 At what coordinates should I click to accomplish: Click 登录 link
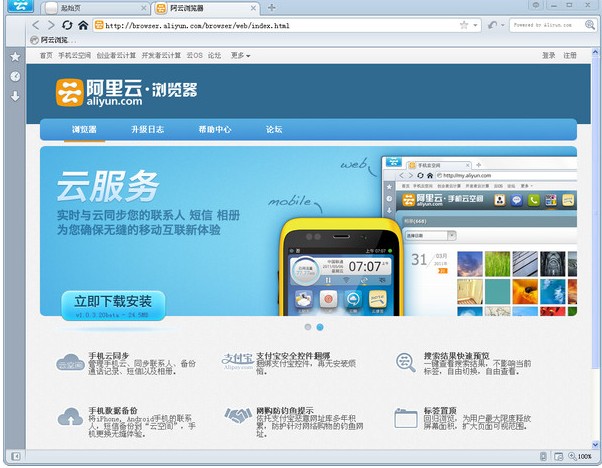click(549, 56)
